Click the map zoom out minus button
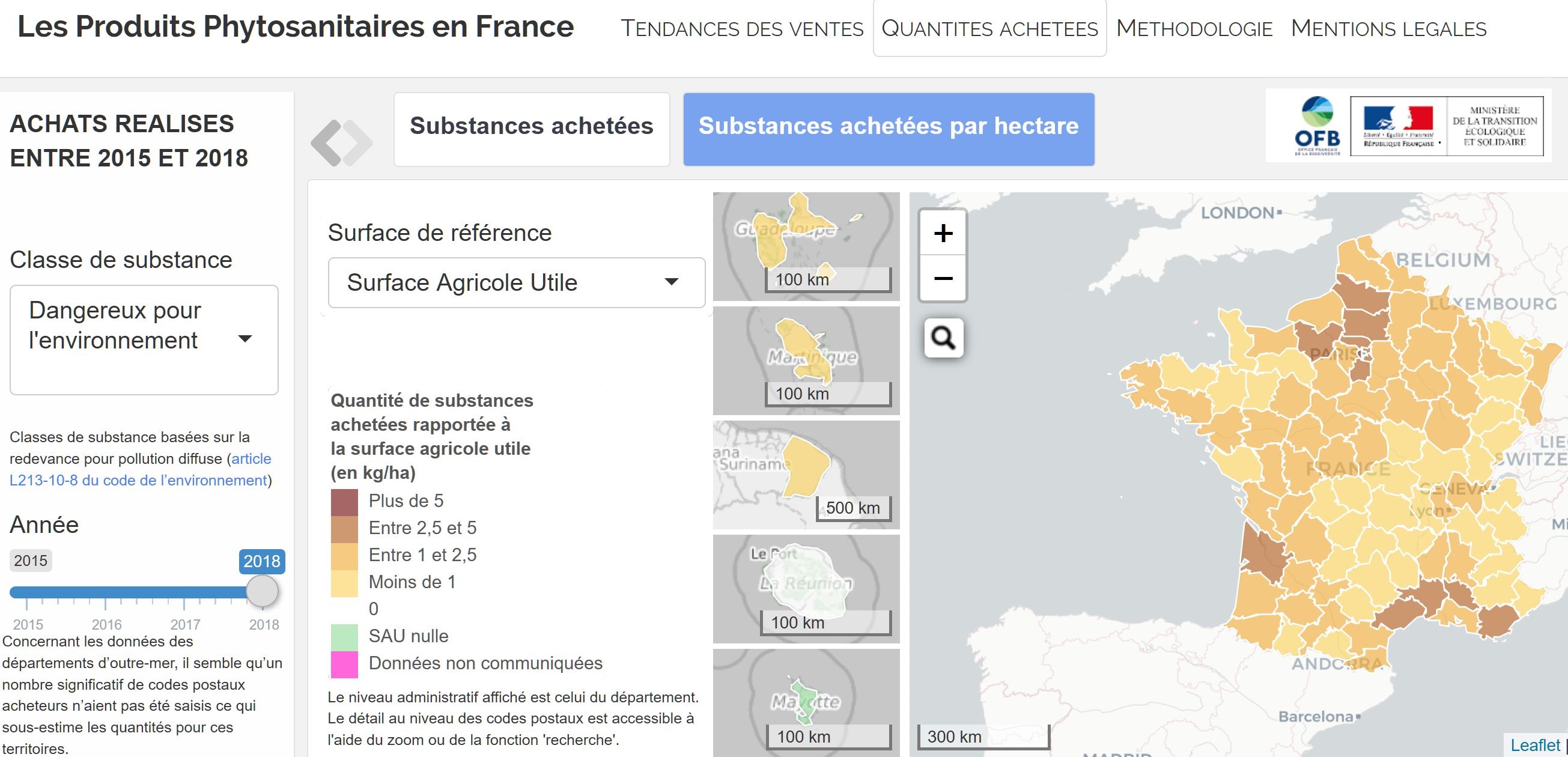The image size is (1568, 757). click(x=943, y=279)
